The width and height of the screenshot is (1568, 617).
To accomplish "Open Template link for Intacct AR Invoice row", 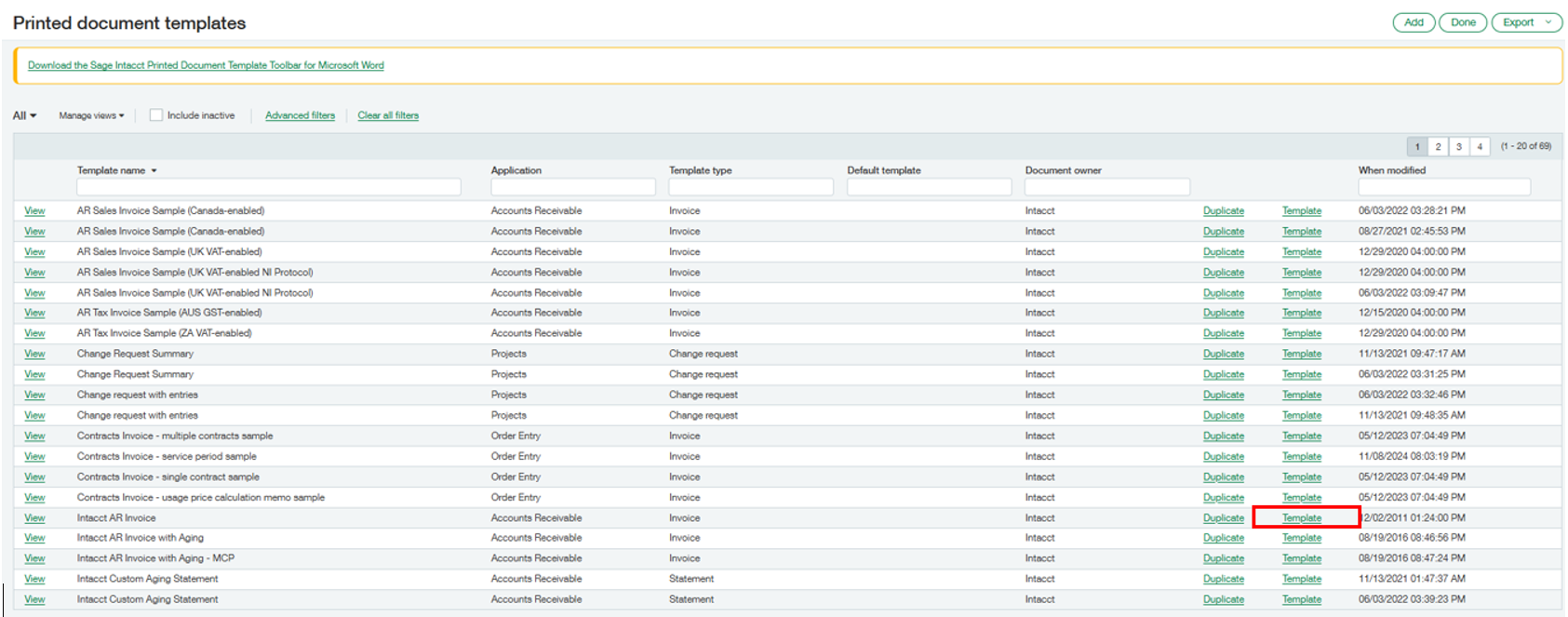I will (1301, 518).
